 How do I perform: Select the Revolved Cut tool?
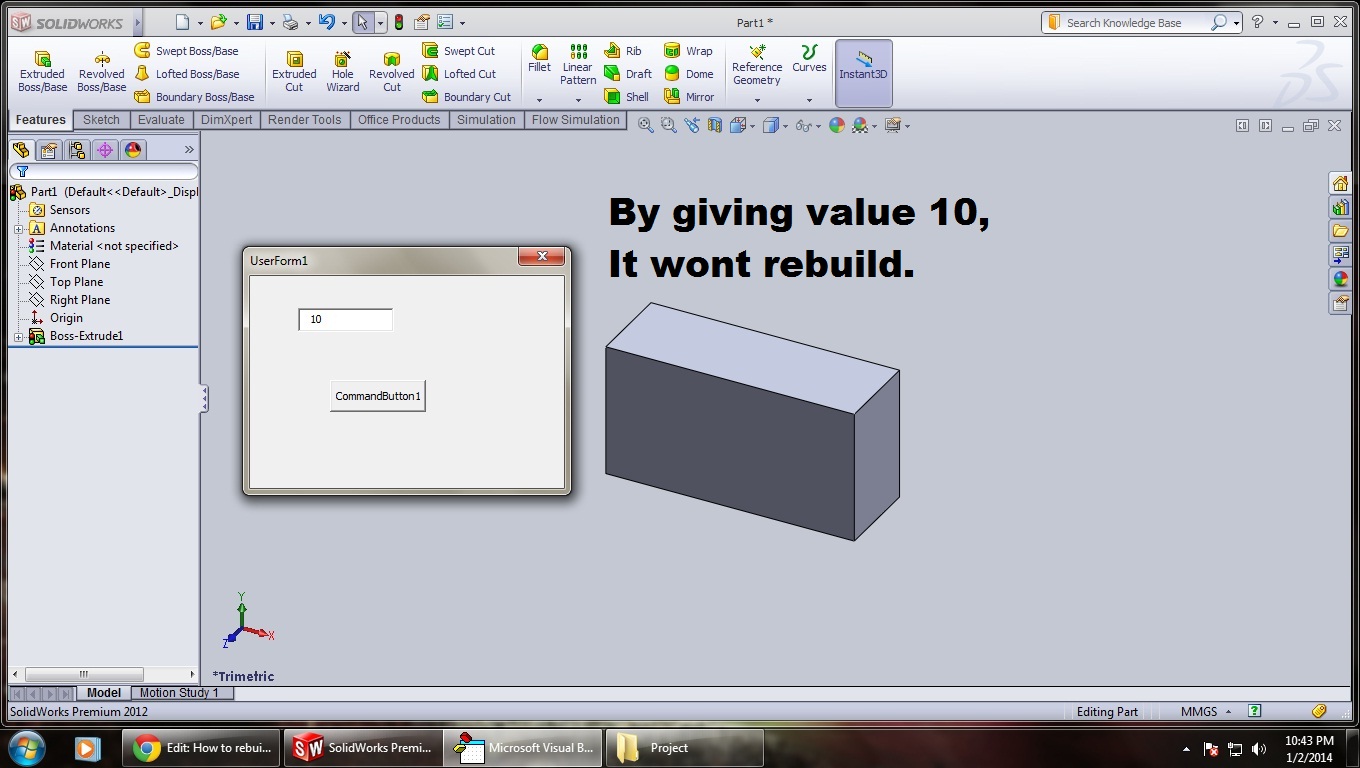391,72
